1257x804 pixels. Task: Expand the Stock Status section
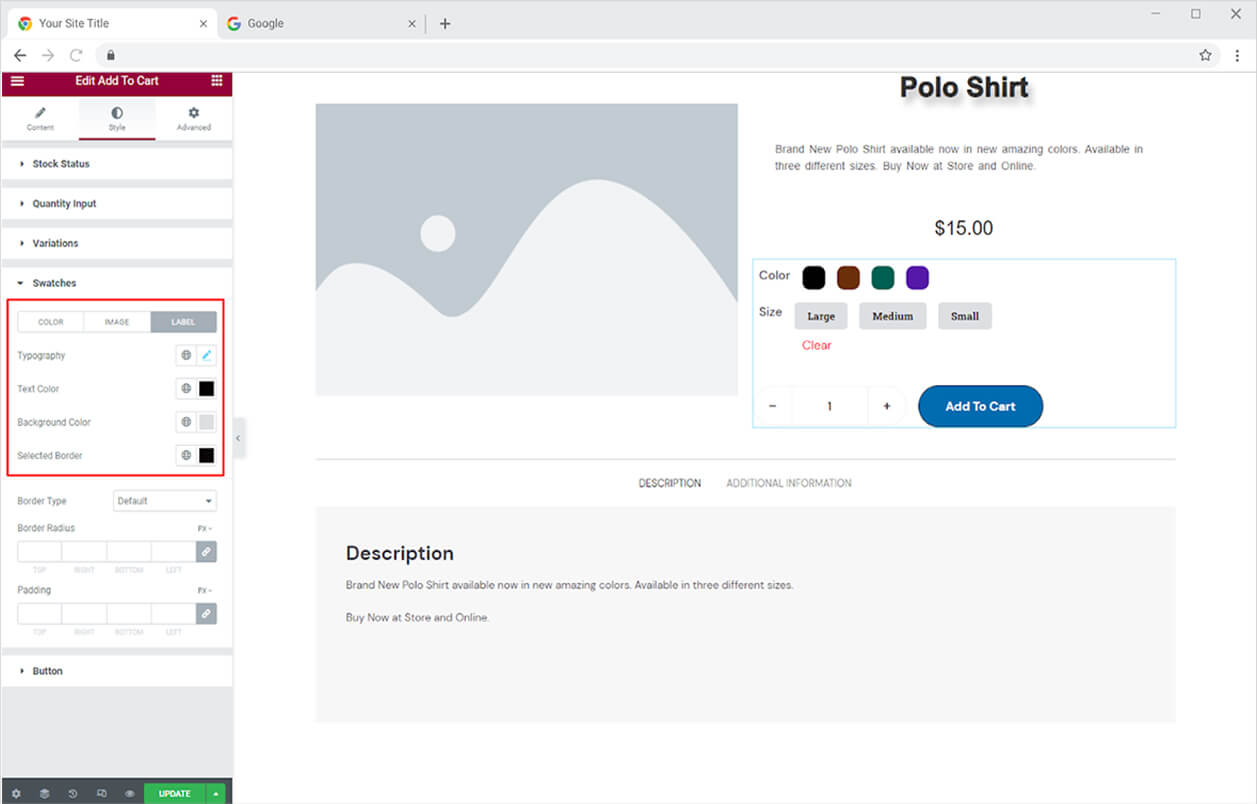61,164
